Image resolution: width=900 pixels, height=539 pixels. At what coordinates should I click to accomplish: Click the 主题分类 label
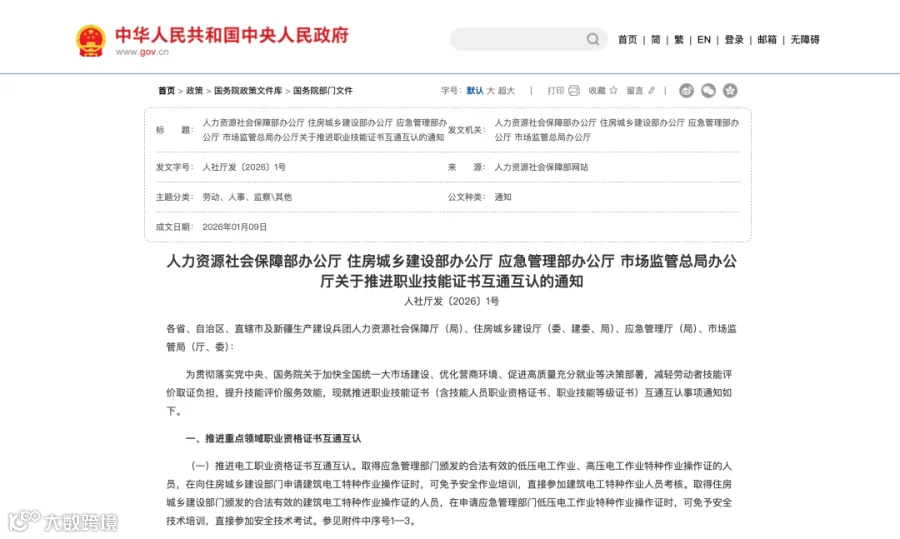174,197
